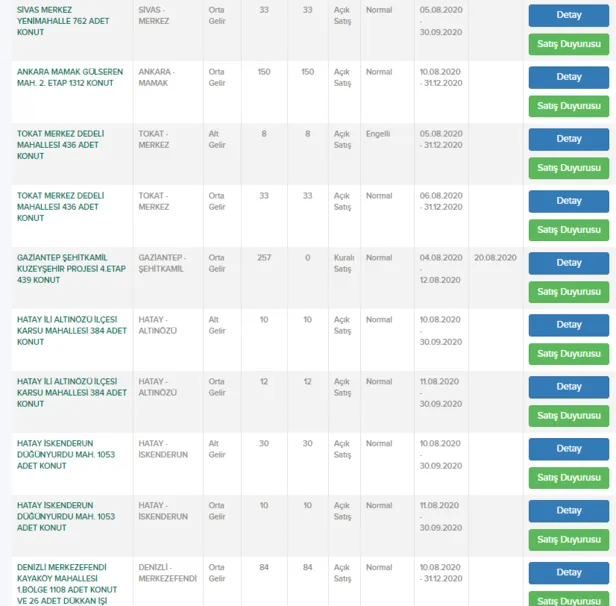
Task: Open Satış Duyurusu for Tokat Dedeli Engelli row
Action: click(568, 168)
